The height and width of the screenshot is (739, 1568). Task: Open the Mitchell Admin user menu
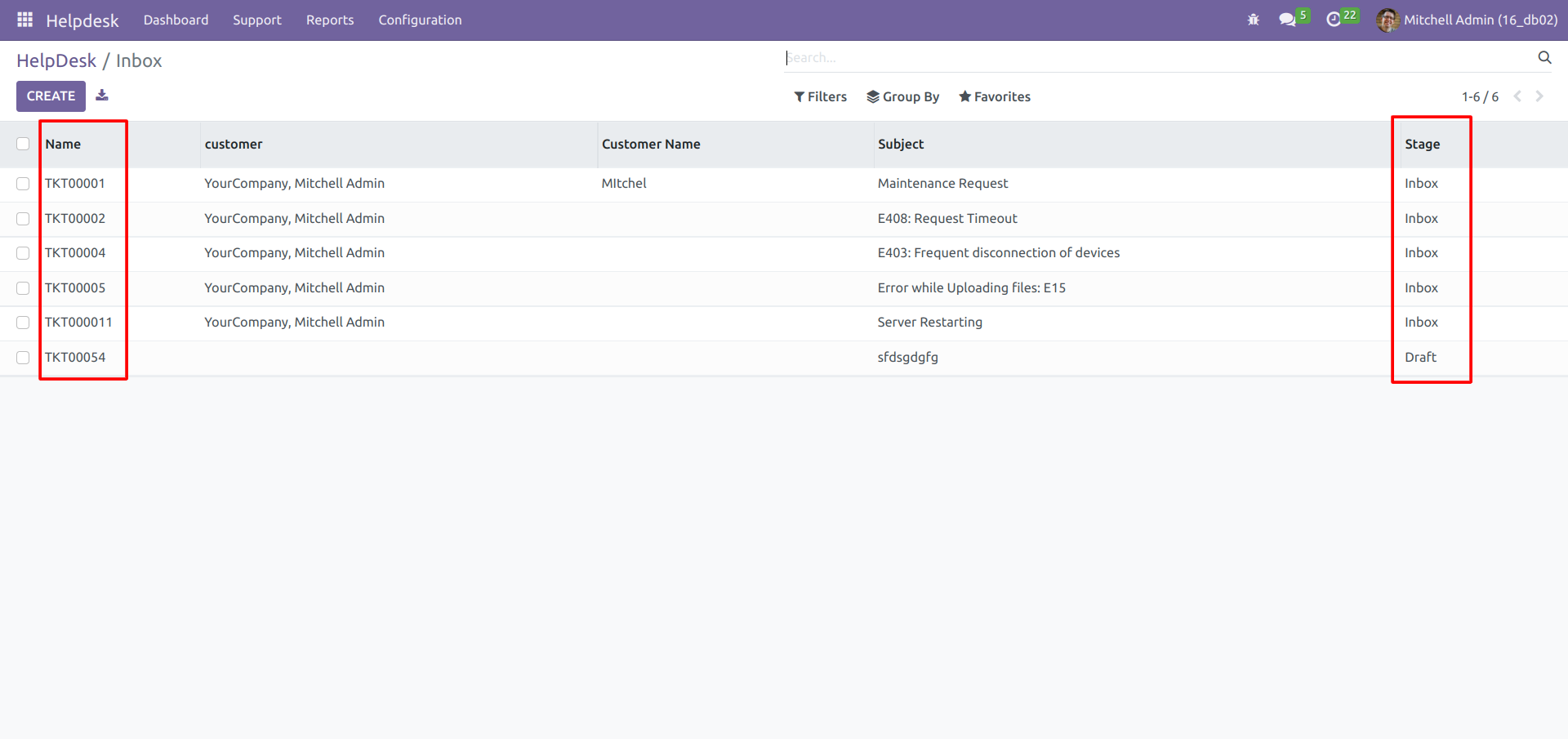[x=1467, y=20]
